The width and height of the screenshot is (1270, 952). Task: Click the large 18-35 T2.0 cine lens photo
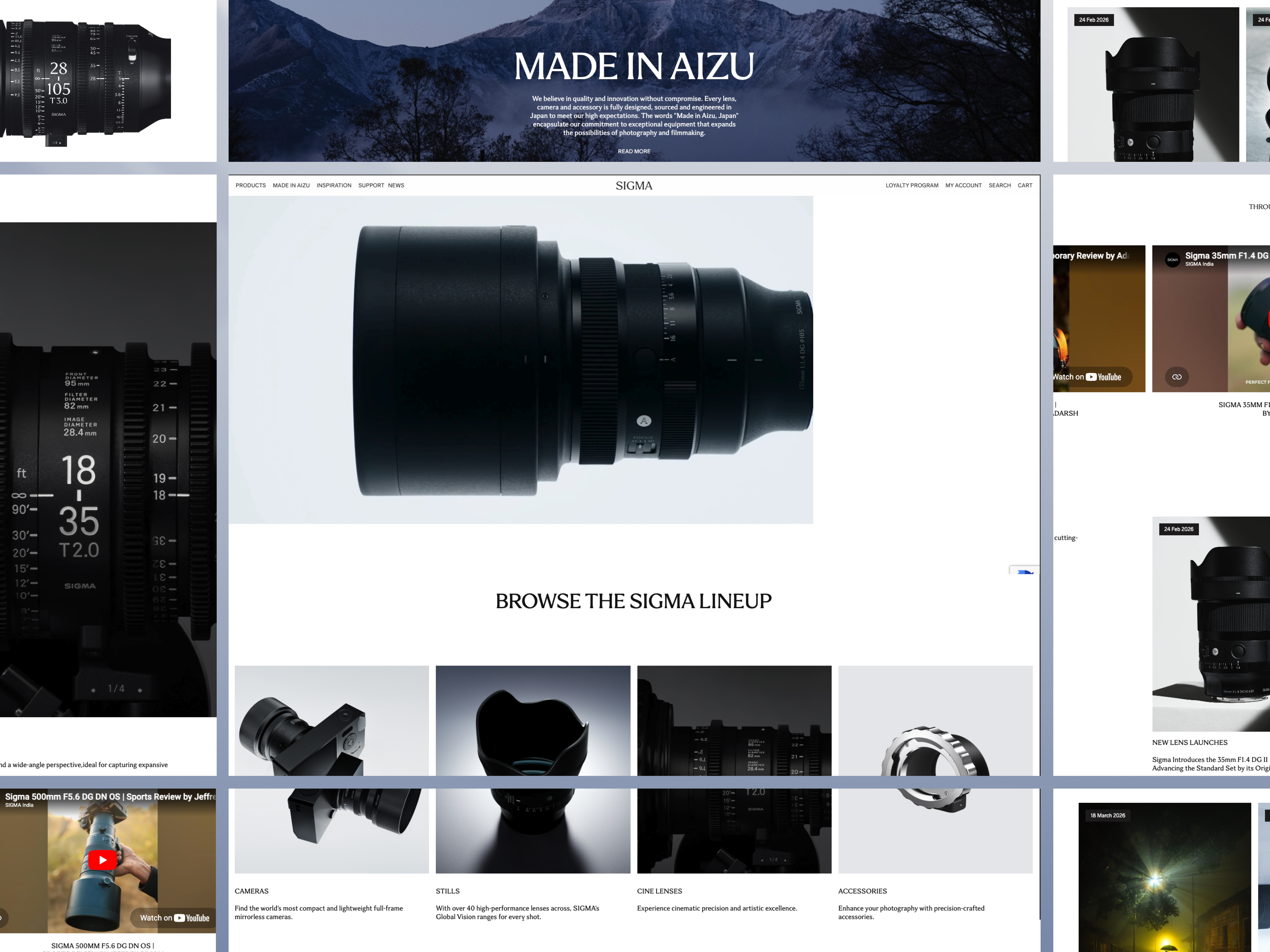coord(108,469)
